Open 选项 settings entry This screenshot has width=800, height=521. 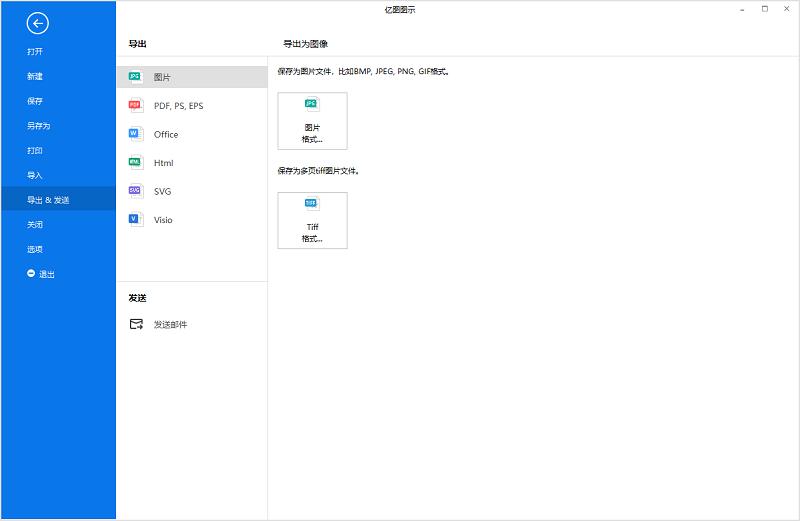click(x=36, y=249)
